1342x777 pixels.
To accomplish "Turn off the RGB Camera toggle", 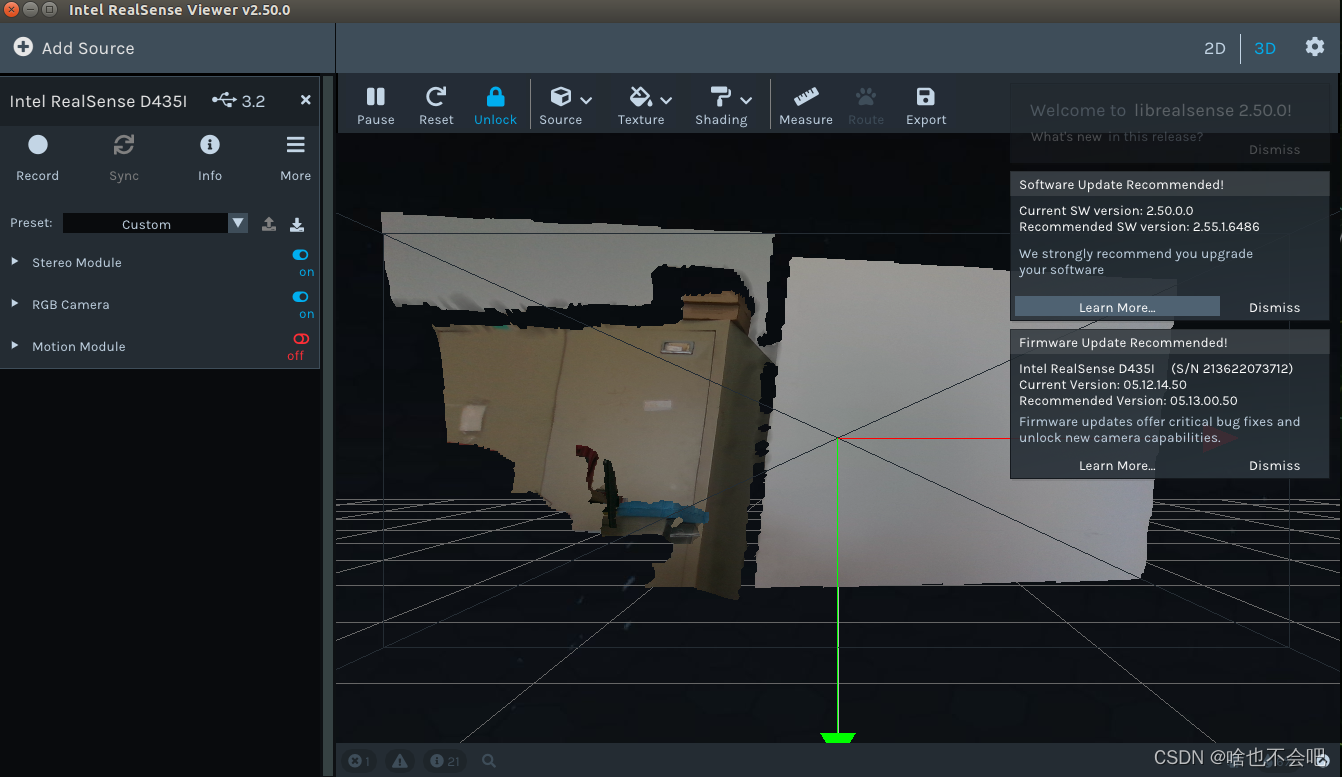I will click(301, 297).
